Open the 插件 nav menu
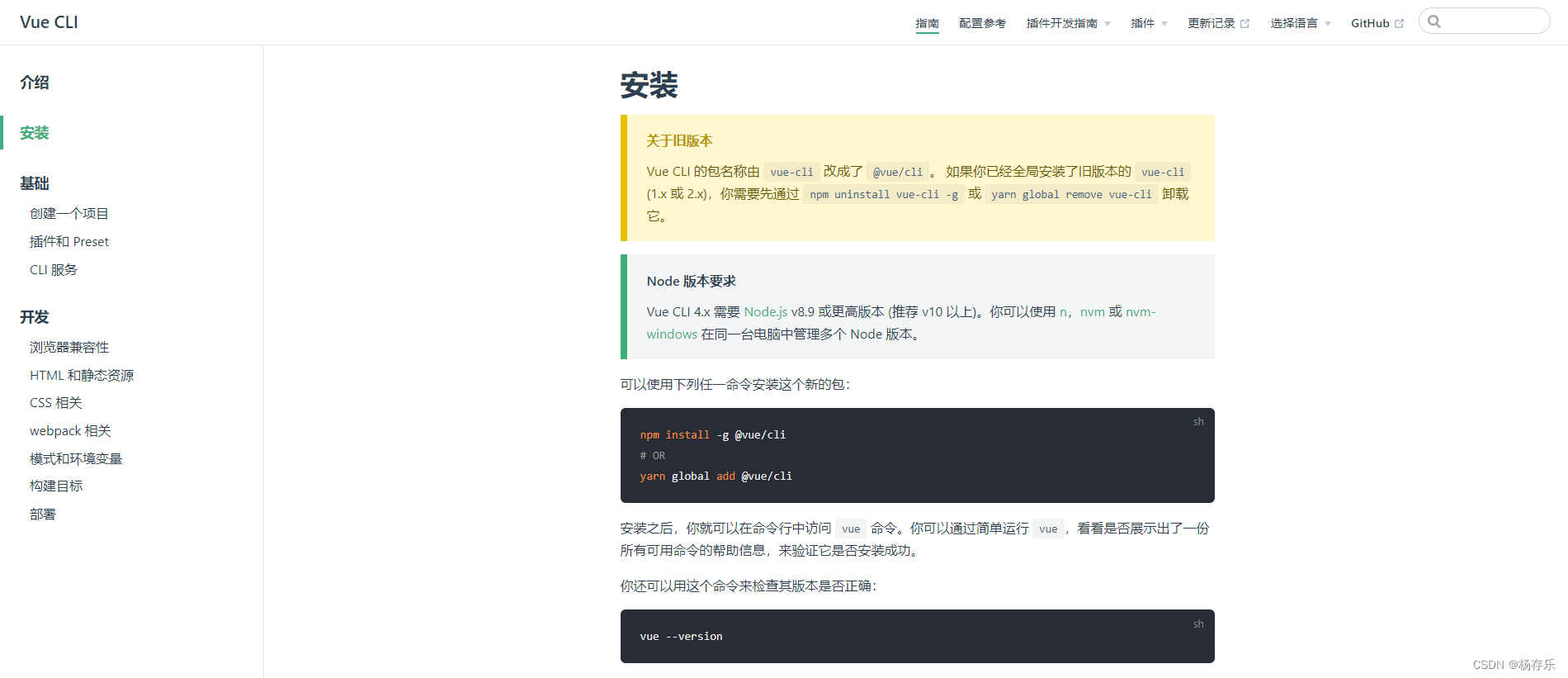 [1142, 23]
